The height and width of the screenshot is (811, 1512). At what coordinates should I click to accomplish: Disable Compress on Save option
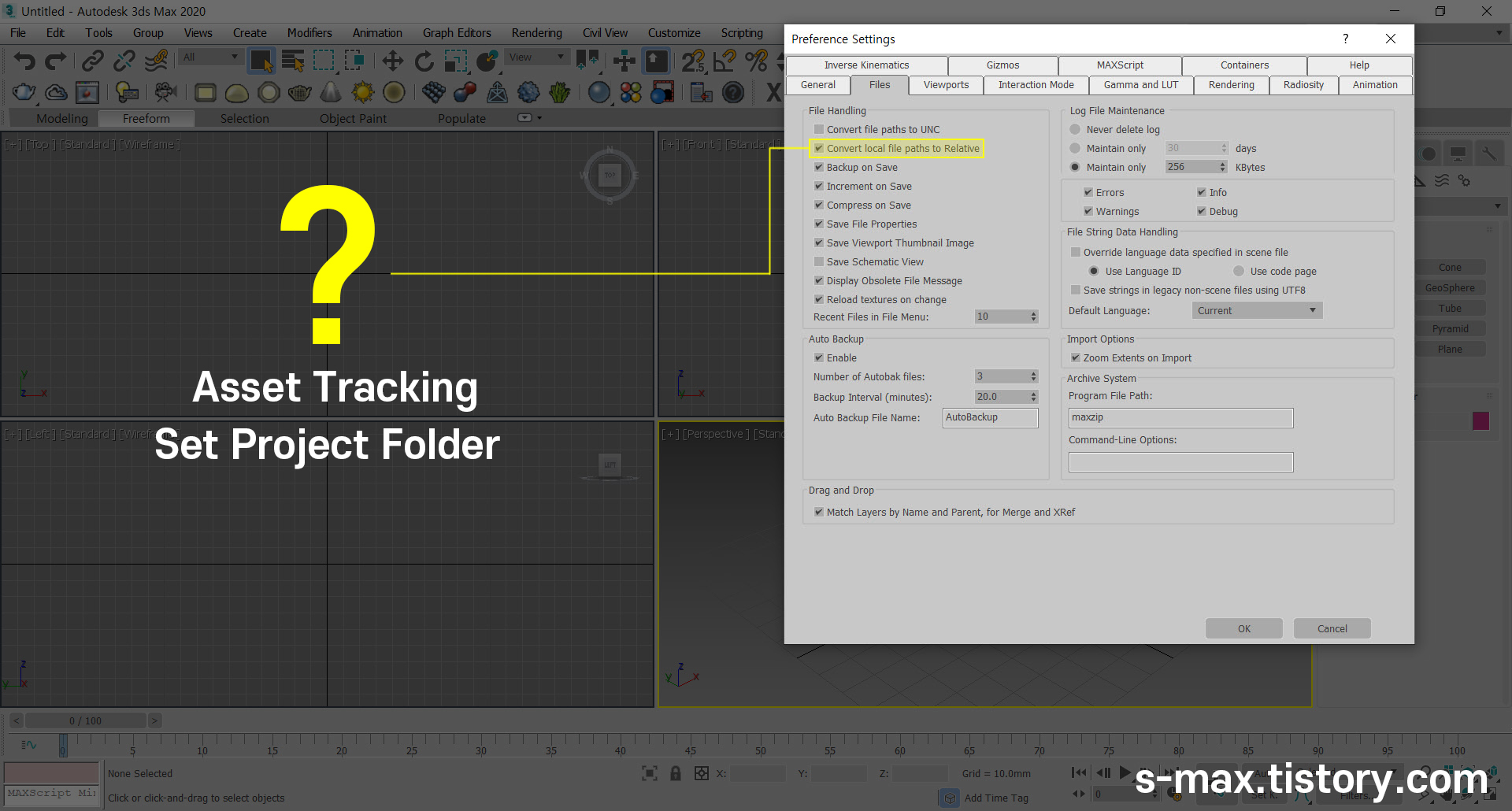click(819, 205)
